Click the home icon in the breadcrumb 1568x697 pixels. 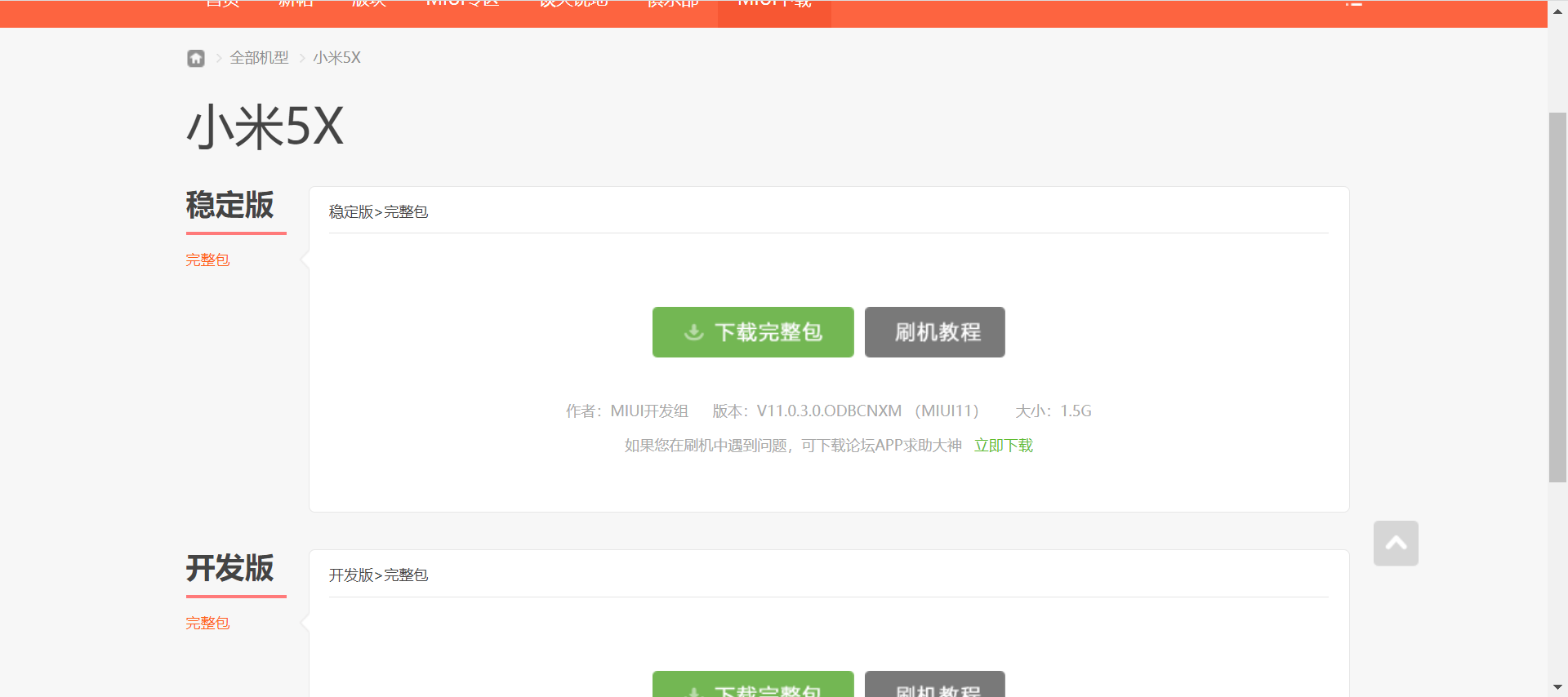196,58
